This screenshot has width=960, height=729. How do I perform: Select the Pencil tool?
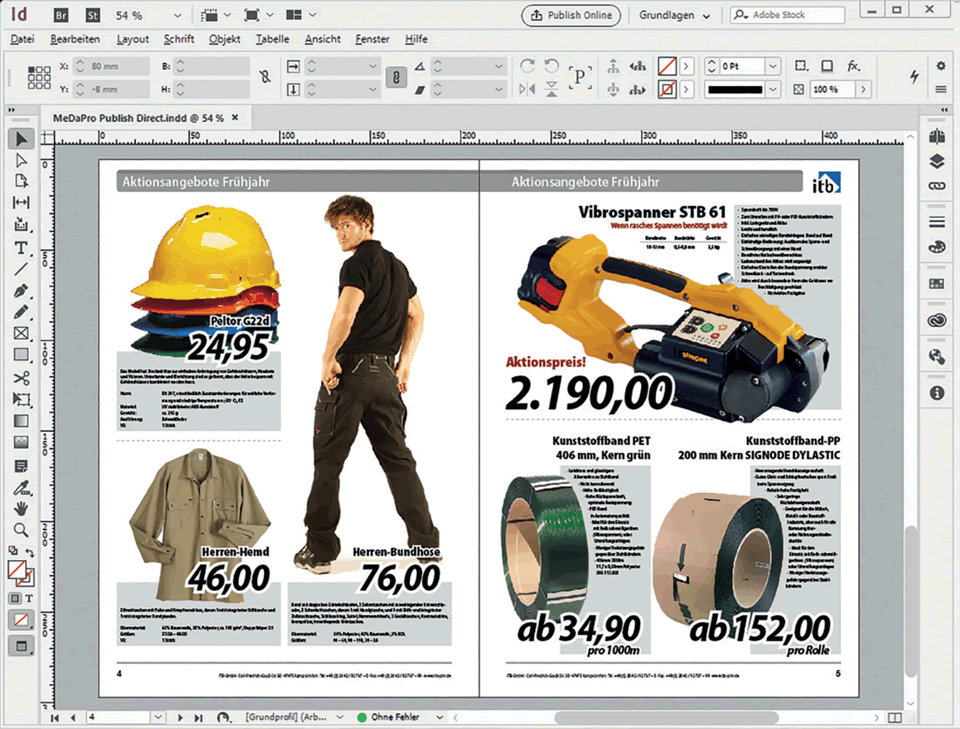coord(21,312)
